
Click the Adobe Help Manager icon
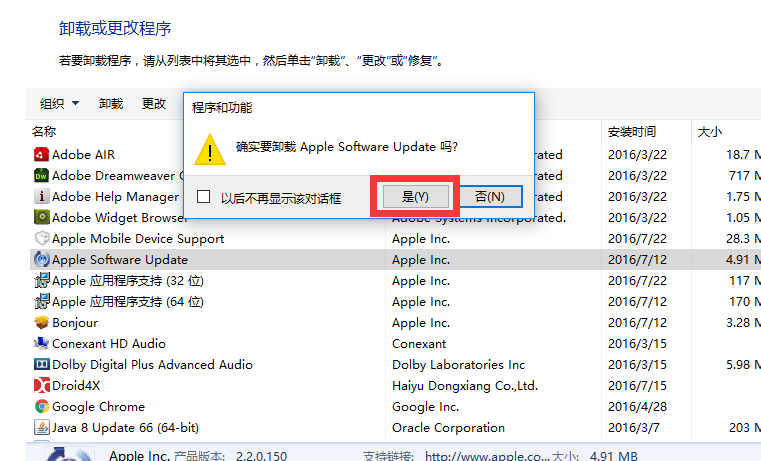coord(41,197)
